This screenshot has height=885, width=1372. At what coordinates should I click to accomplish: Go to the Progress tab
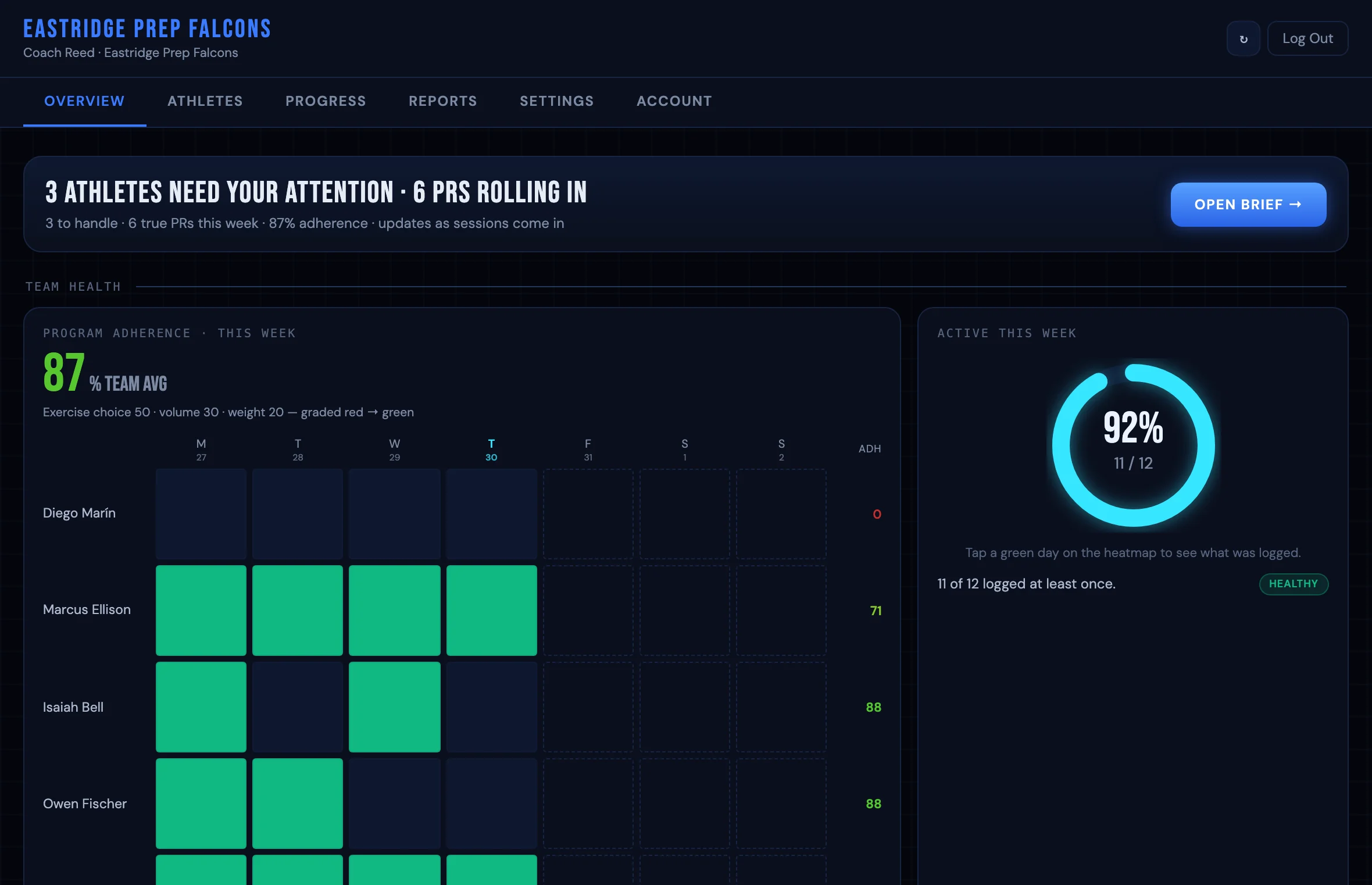pos(326,101)
